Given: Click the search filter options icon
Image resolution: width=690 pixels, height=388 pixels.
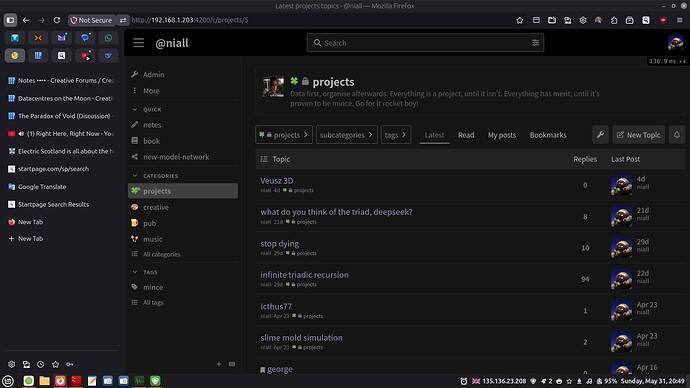Looking at the screenshot, I should (x=535, y=43).
